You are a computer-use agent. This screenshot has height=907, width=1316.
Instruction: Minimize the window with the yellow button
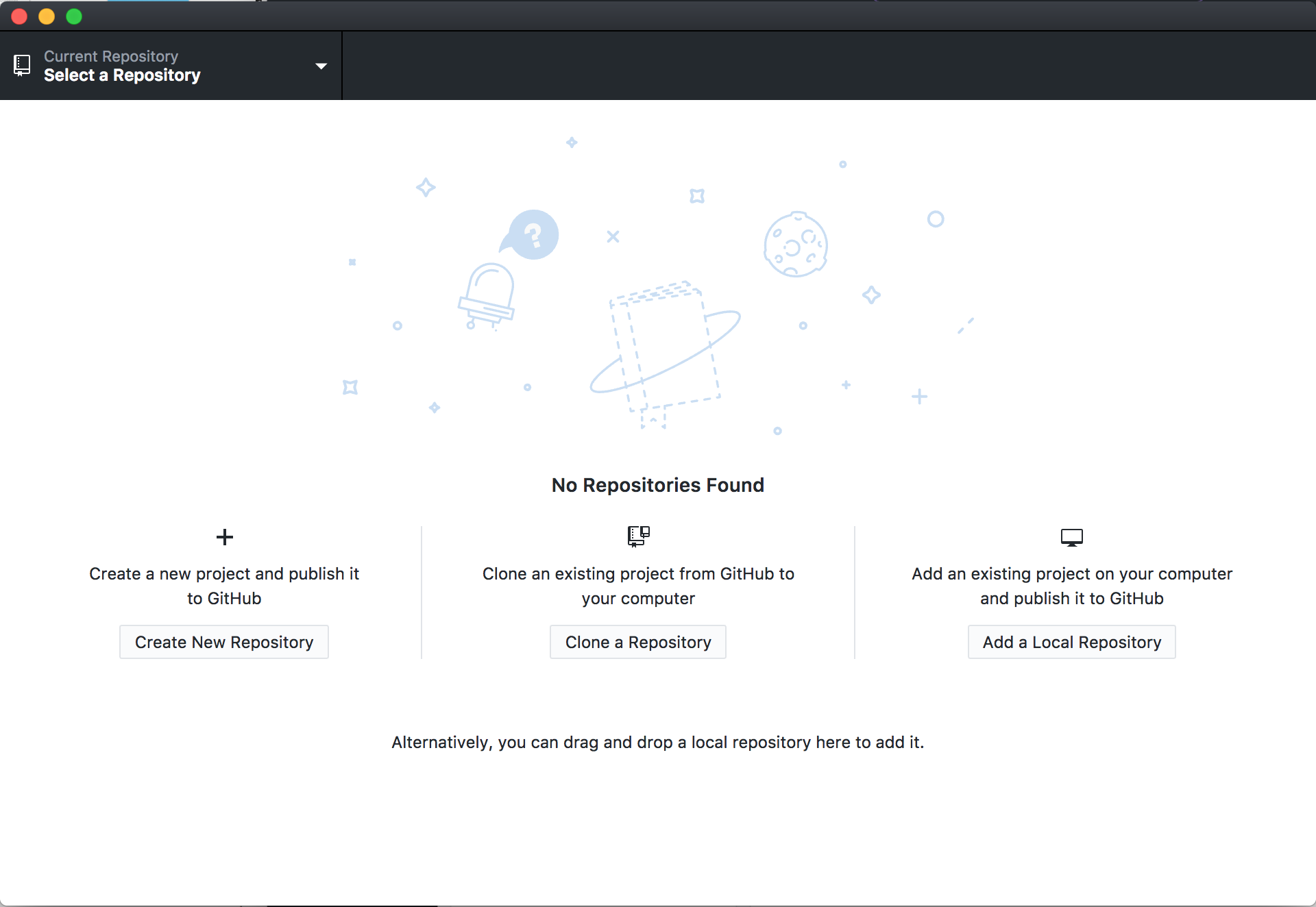[47, 16]
